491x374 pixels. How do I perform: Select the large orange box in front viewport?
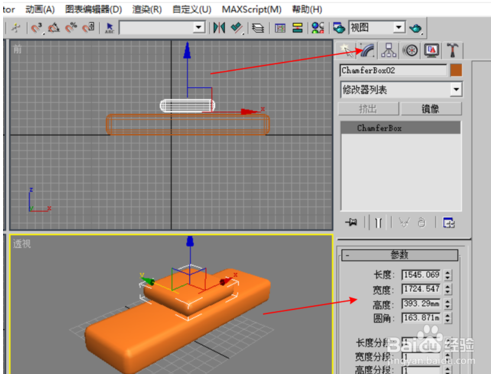pyautogui.click(x=188, y=124)
